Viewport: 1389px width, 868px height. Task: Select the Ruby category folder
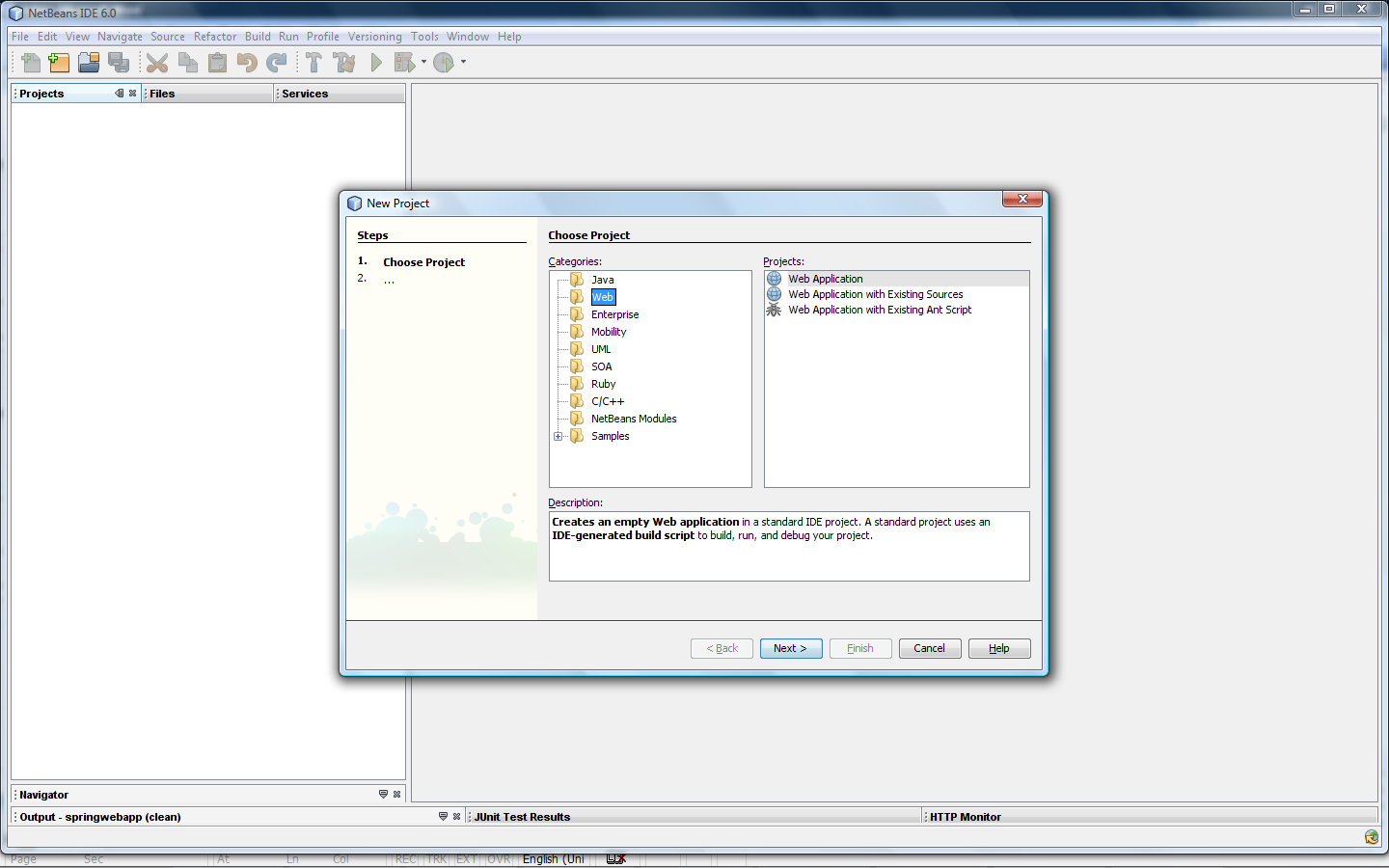tap(603, 384)
